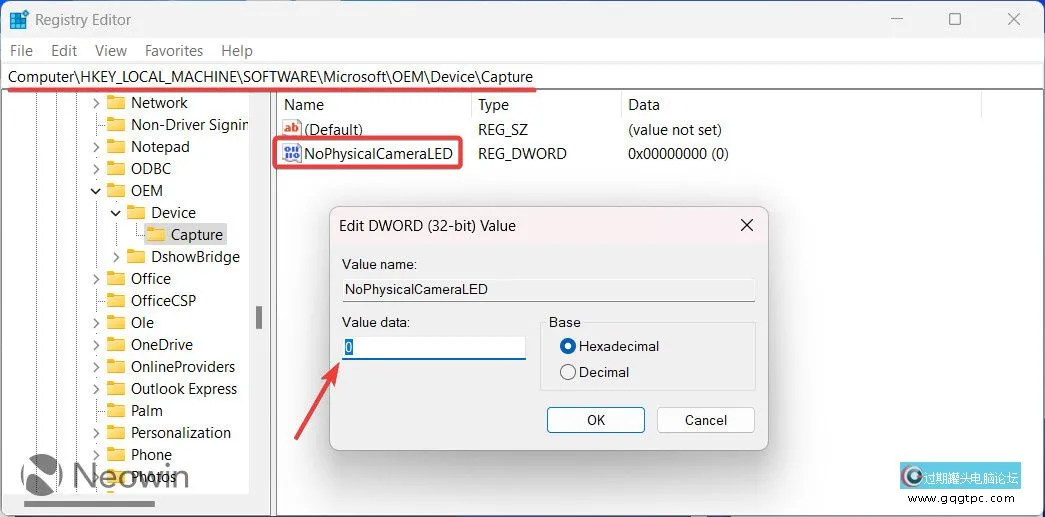Select the Decimal base radio button
Viewport: 1045px width, 517px height.
click(568, 372)
